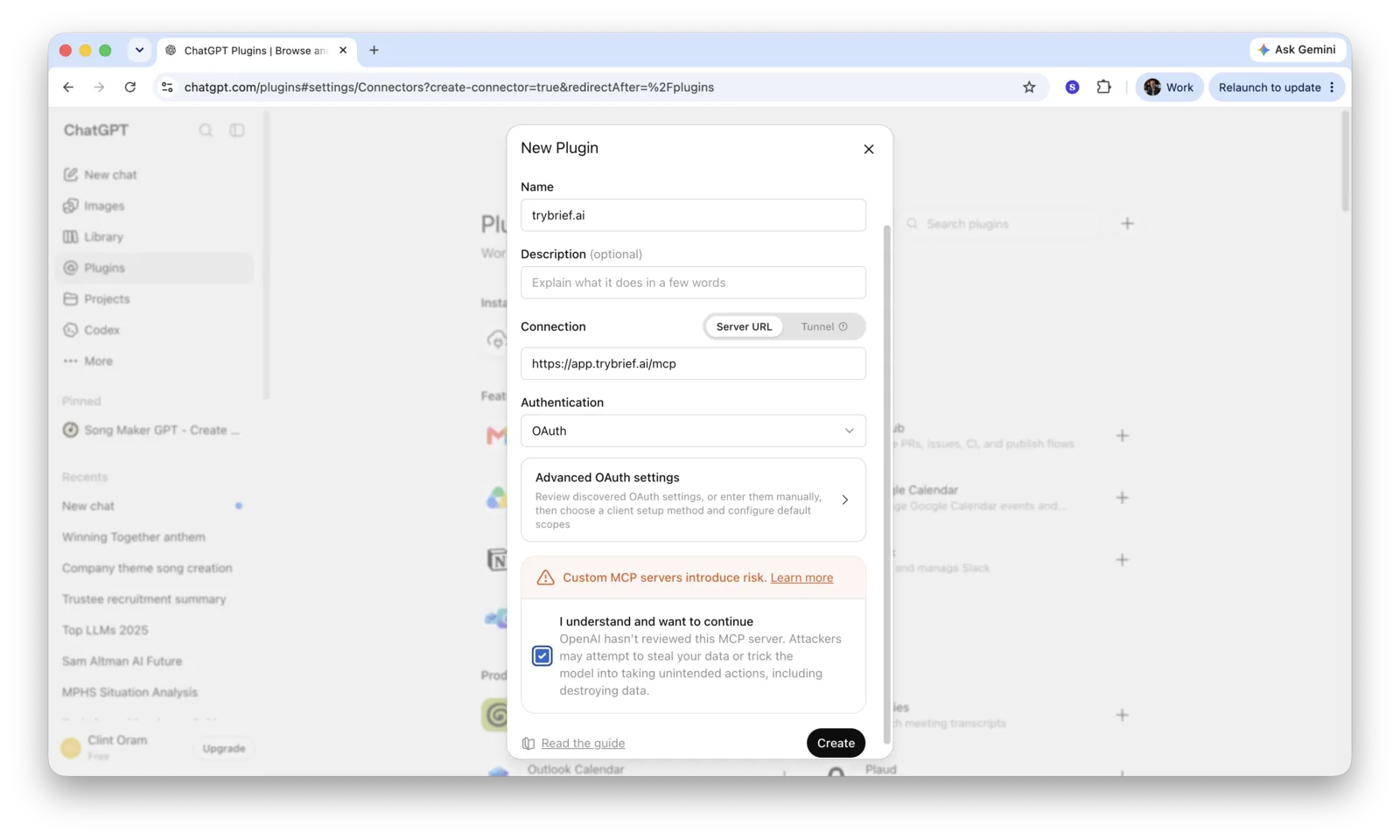Add the Slack plugin with plus icon

click(x=1122, y=560)
